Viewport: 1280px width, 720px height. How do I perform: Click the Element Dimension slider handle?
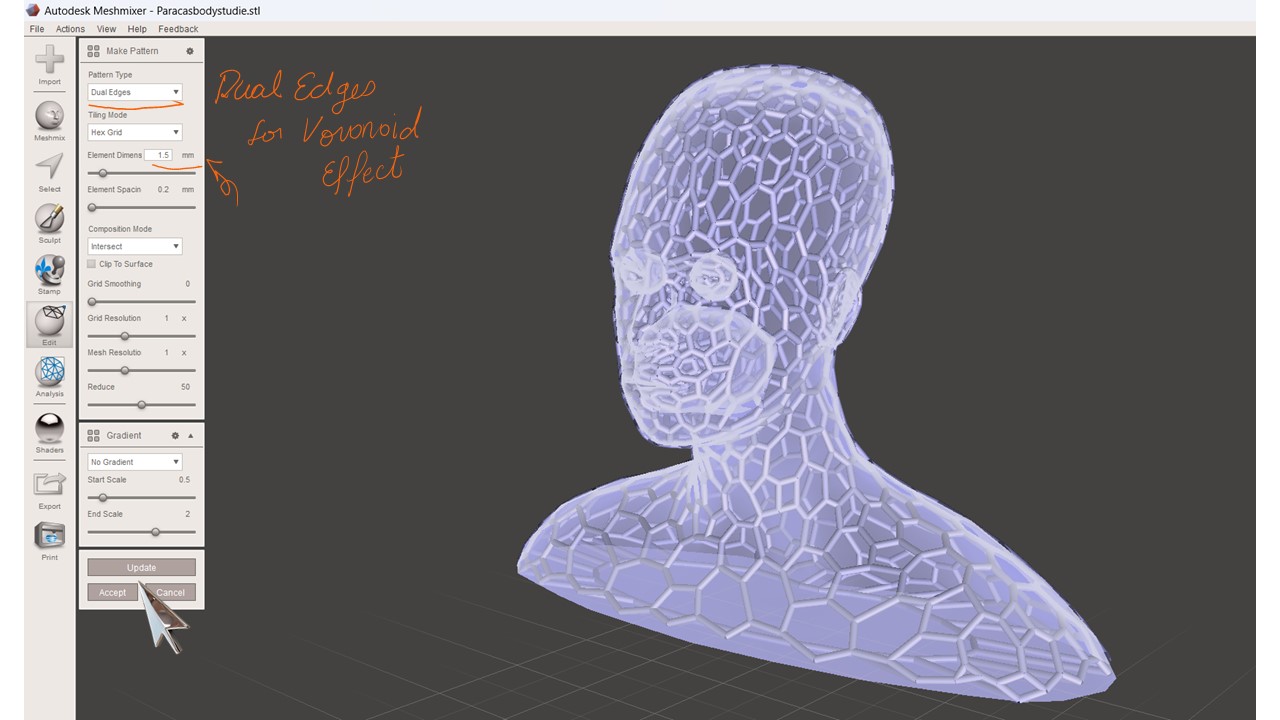pos(103,173)
